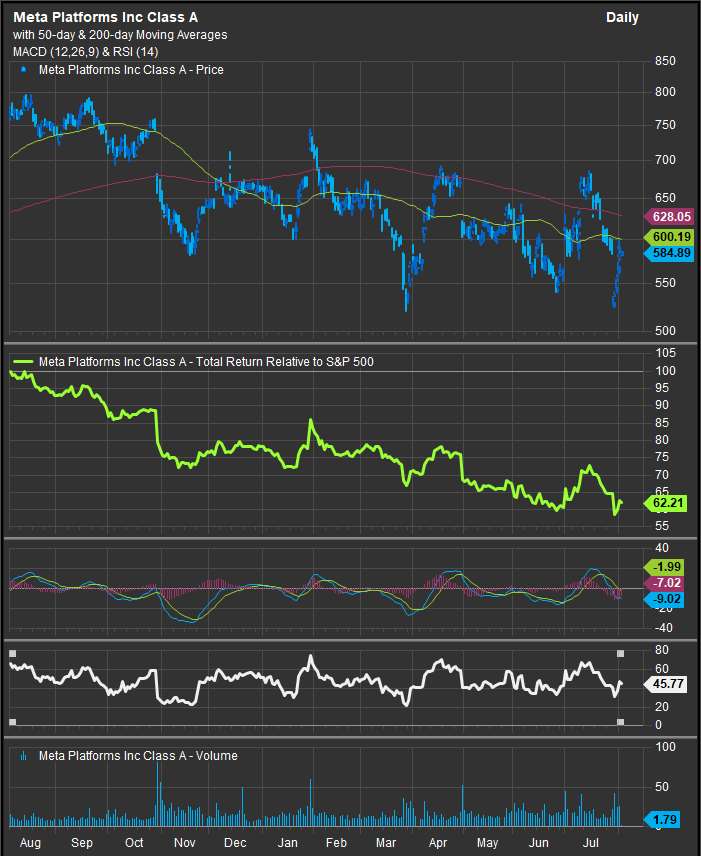Click the 550 price axis label
The image size is (701, 856).
[x=665, y=283]
